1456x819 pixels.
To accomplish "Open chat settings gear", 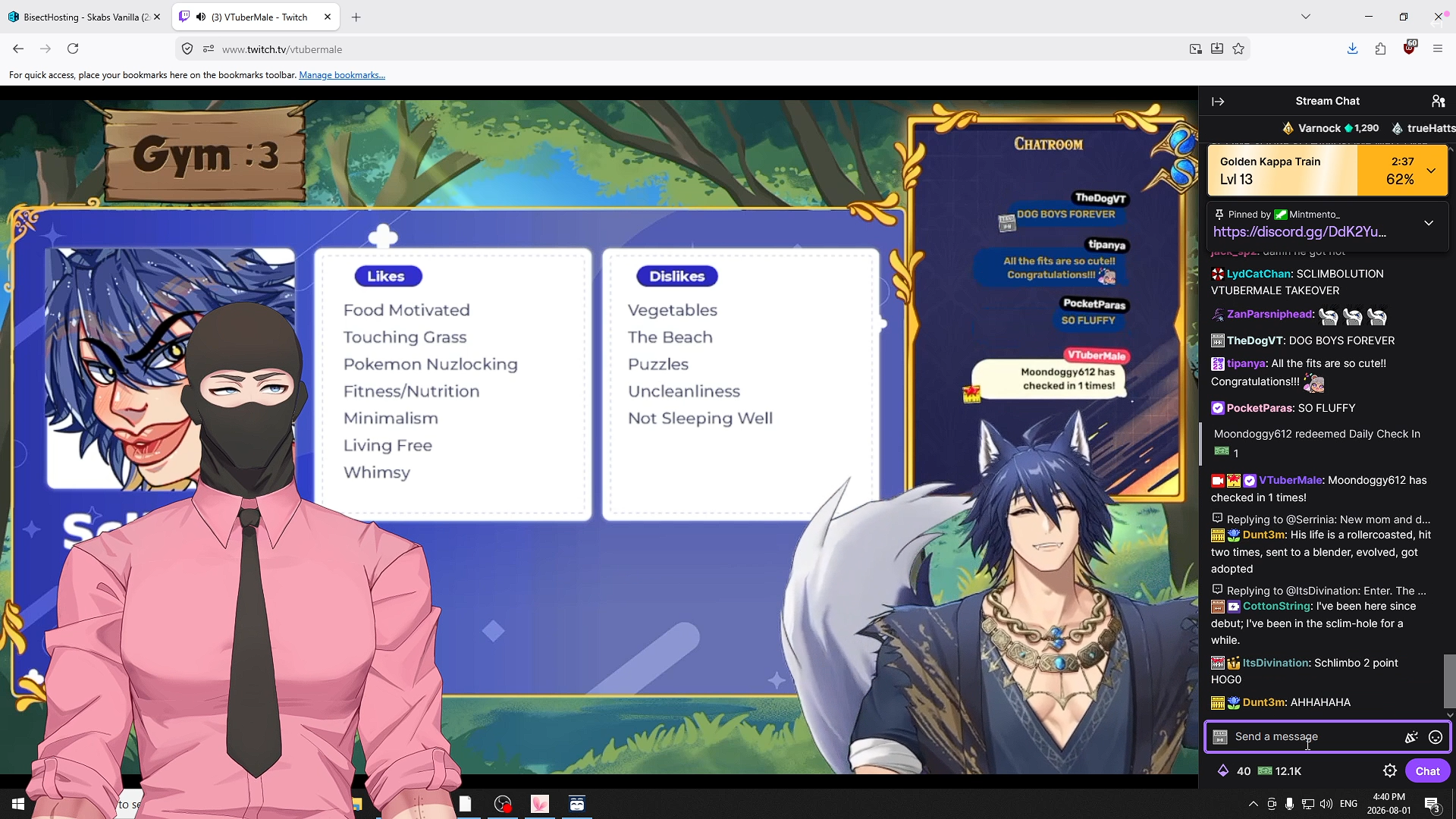I will pos(1390,771).
